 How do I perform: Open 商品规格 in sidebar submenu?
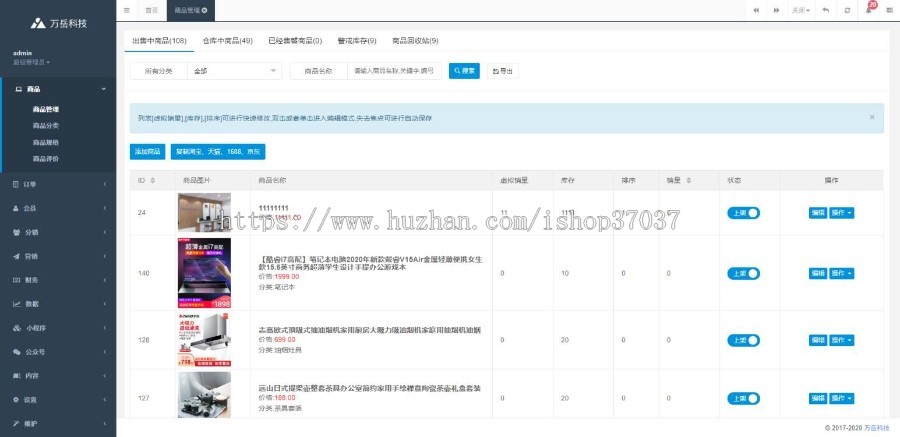(x=46, y=142)
